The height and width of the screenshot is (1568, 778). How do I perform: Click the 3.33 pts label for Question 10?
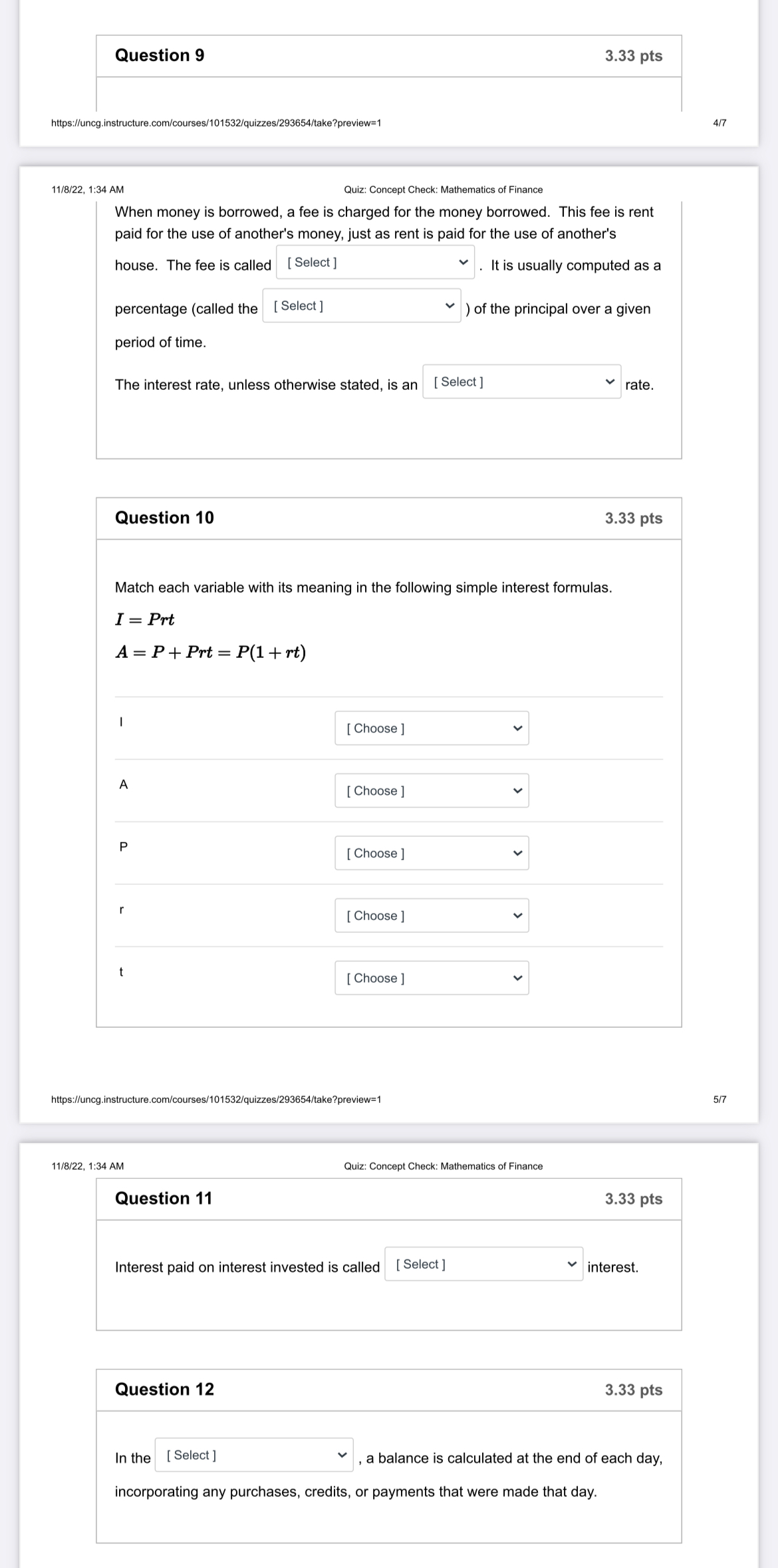pos(633,517)
